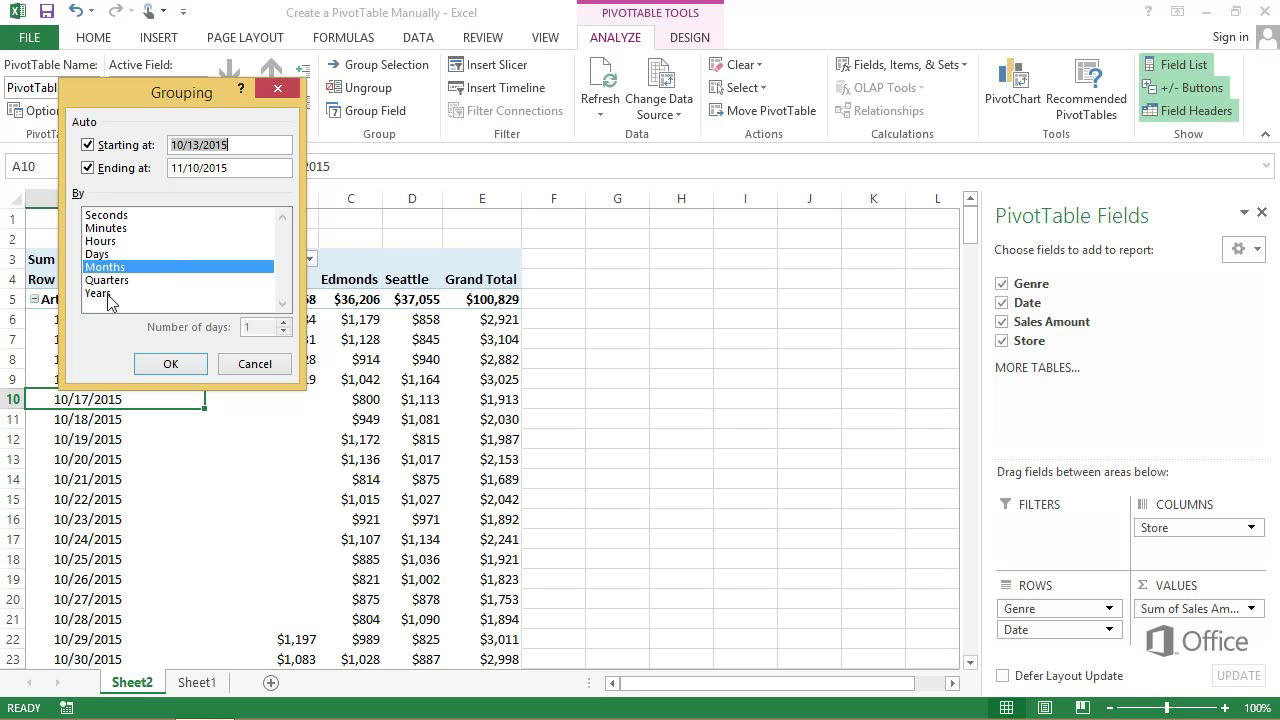Switch to the DESIGN ribbon tab
1280x720 pixels.
(689, 37)
